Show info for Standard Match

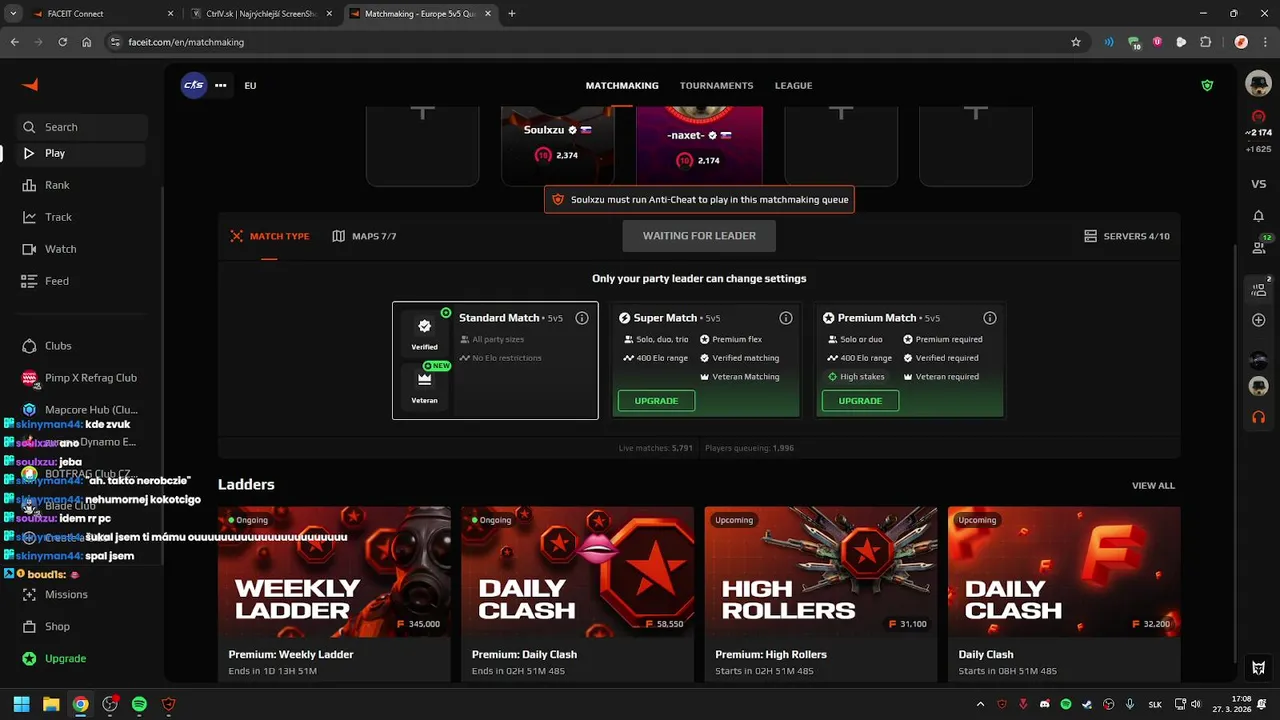[x=581, y=318]
